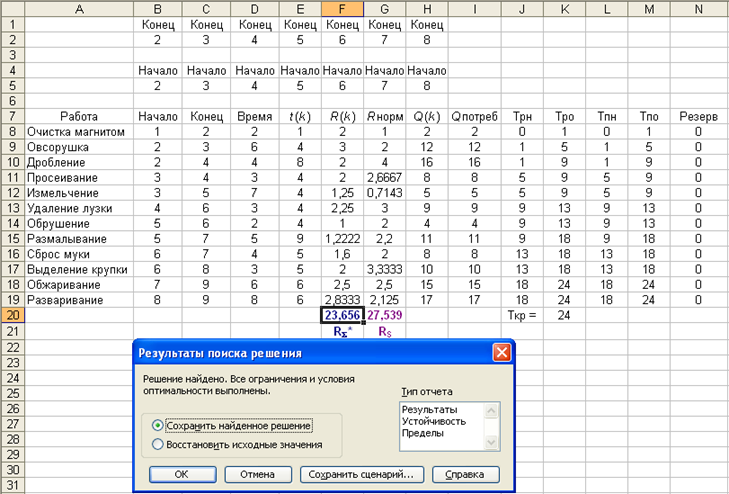This screenshot has height=494, width=729.
Task: Open the Справка help button
Action: (465, 474)
